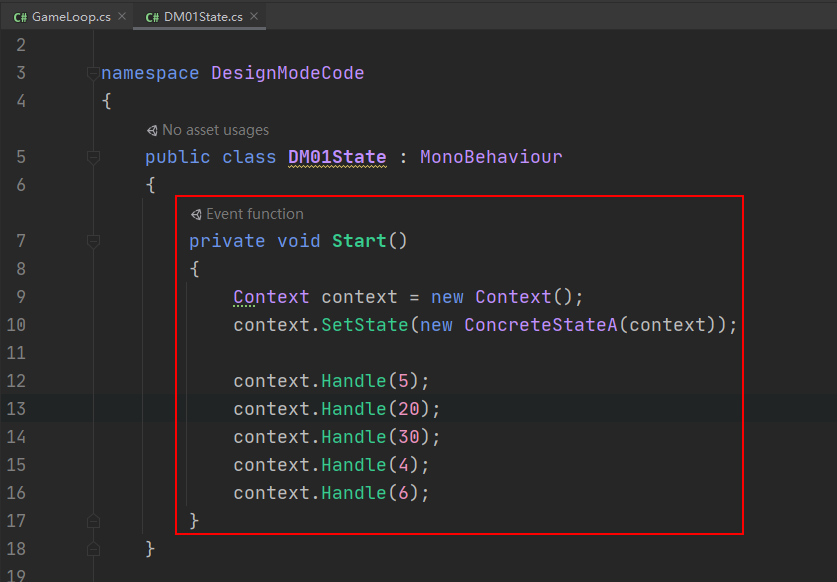Open the 'Event function' code lens hint
Screen dimensions: 837x582
[255, 214]
